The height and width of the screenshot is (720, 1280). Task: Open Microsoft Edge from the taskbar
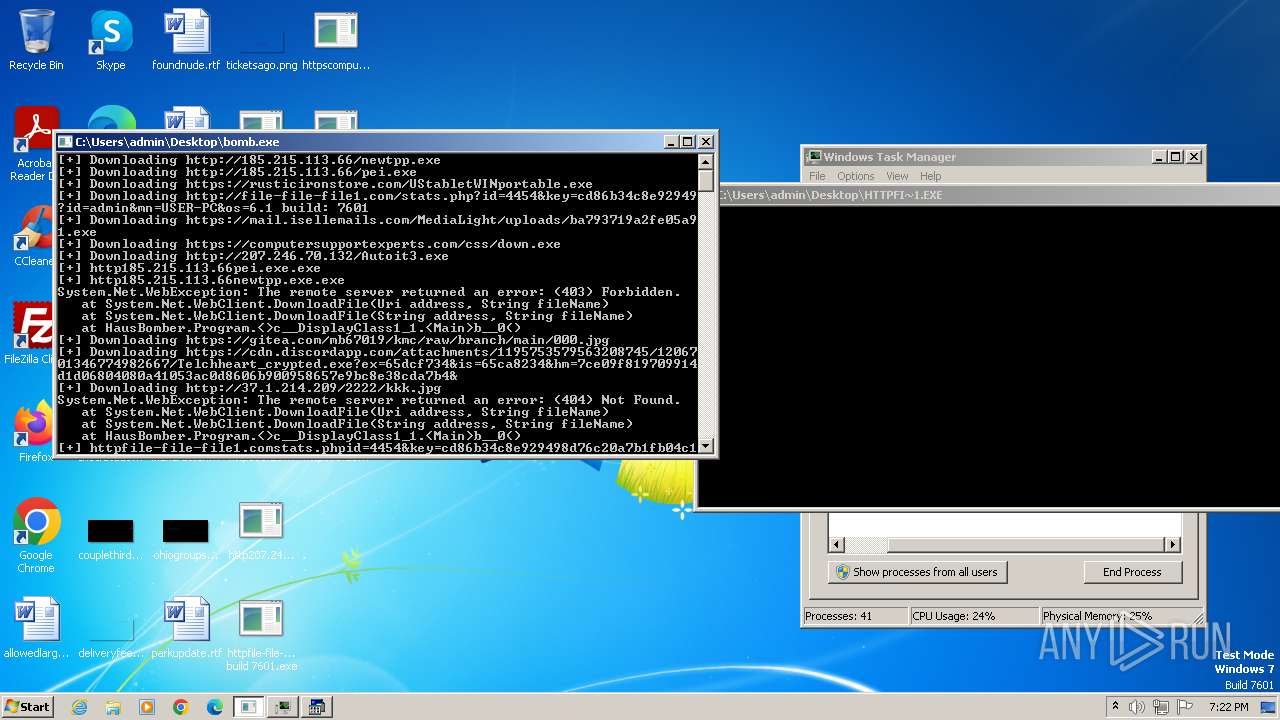tap(215, 707)
